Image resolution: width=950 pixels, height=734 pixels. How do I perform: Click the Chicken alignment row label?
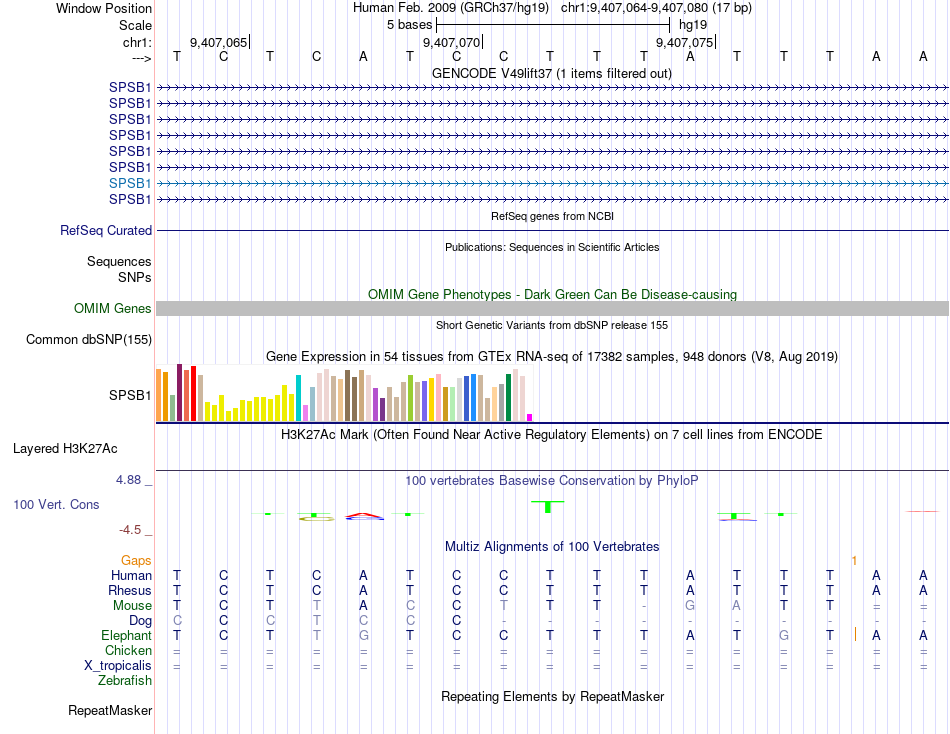coord(128,650)
